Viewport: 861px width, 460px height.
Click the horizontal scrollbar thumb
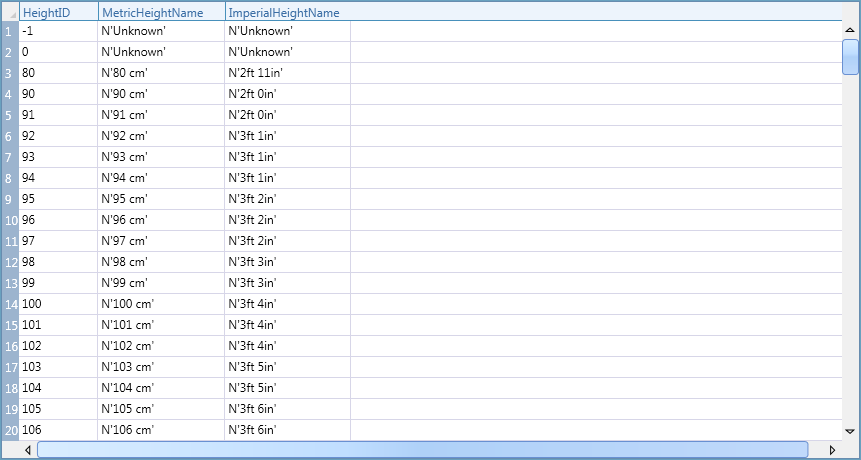[x=423, y=450]
